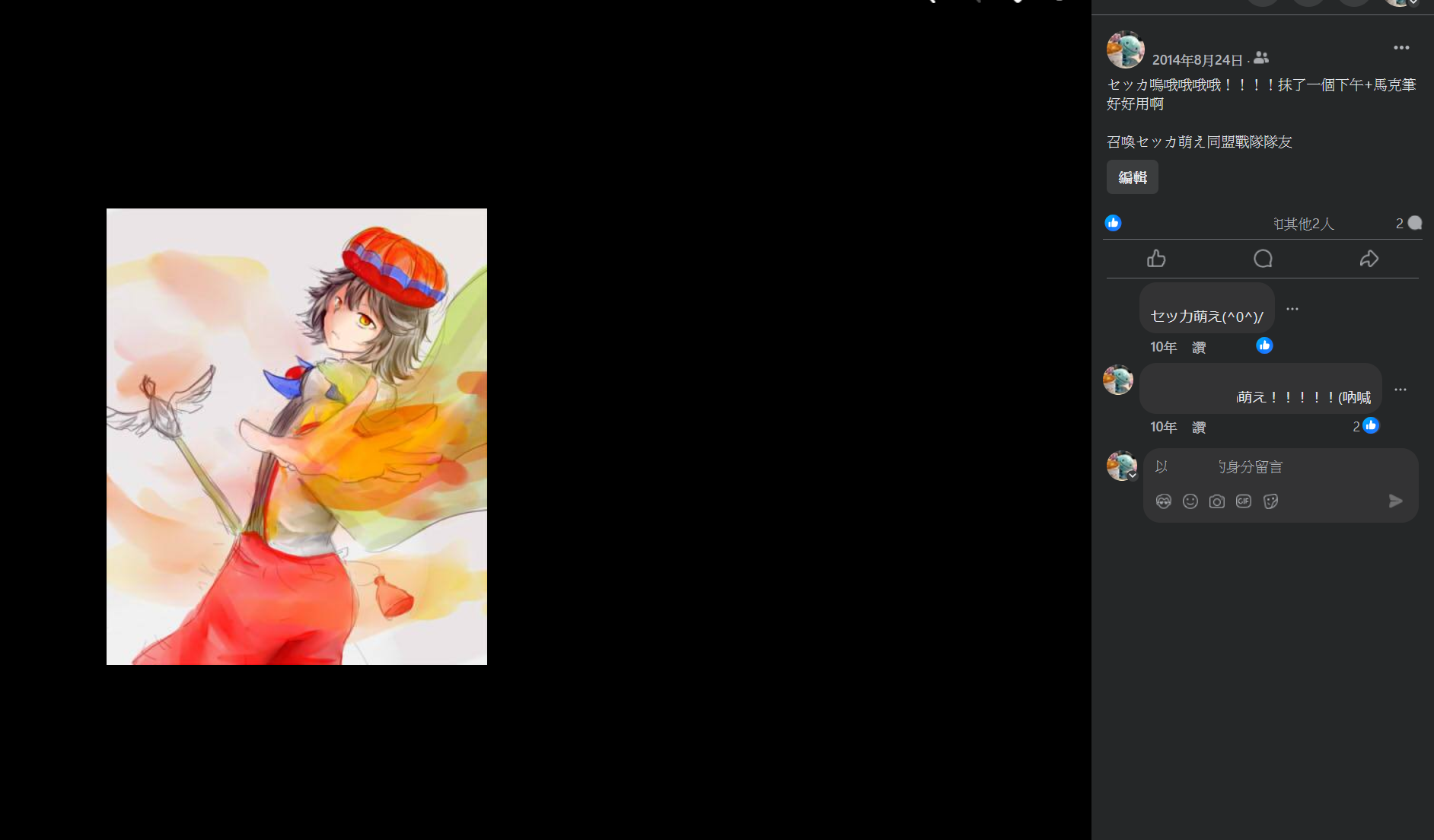Open the sticker picker in the comment box
The image size is (1434, 840).
click(x=1270, y=501)
